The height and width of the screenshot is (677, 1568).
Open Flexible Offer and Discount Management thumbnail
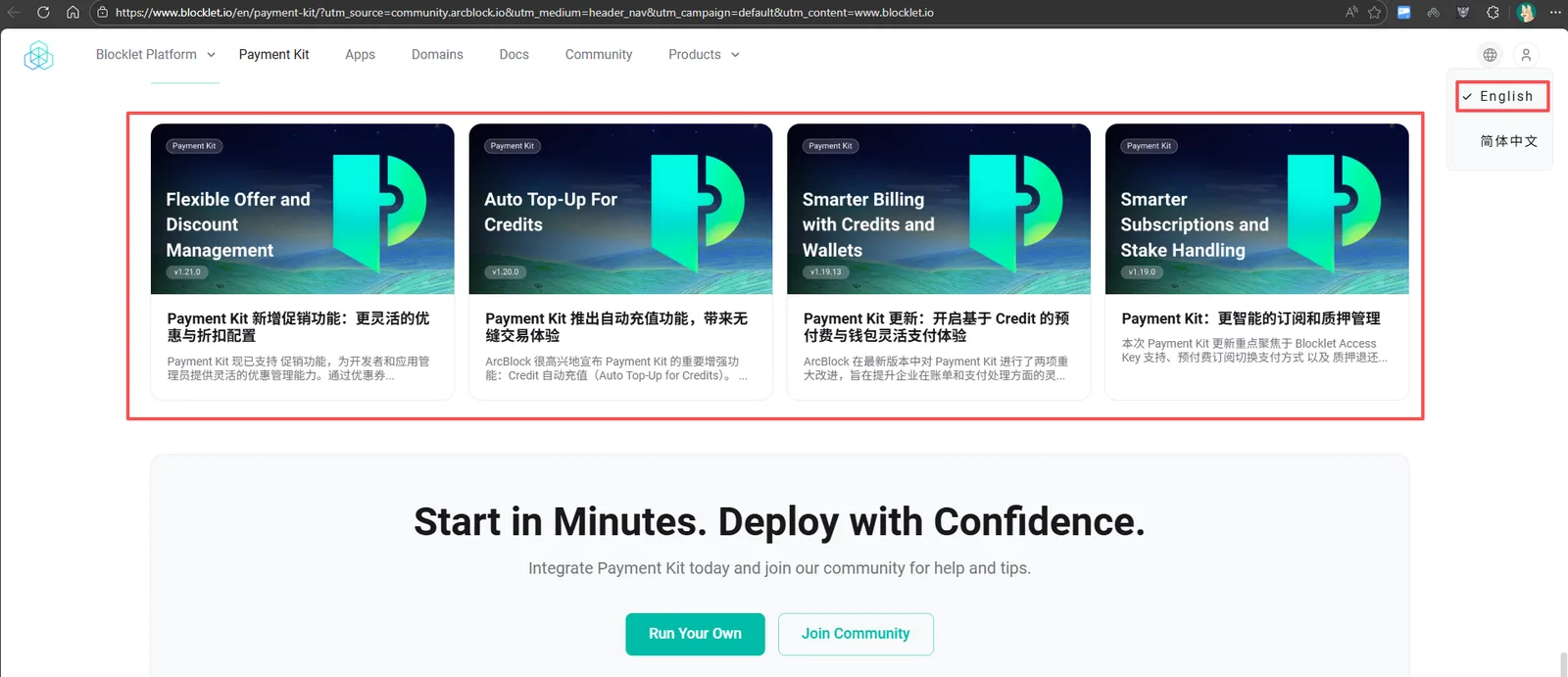(303, 209)
